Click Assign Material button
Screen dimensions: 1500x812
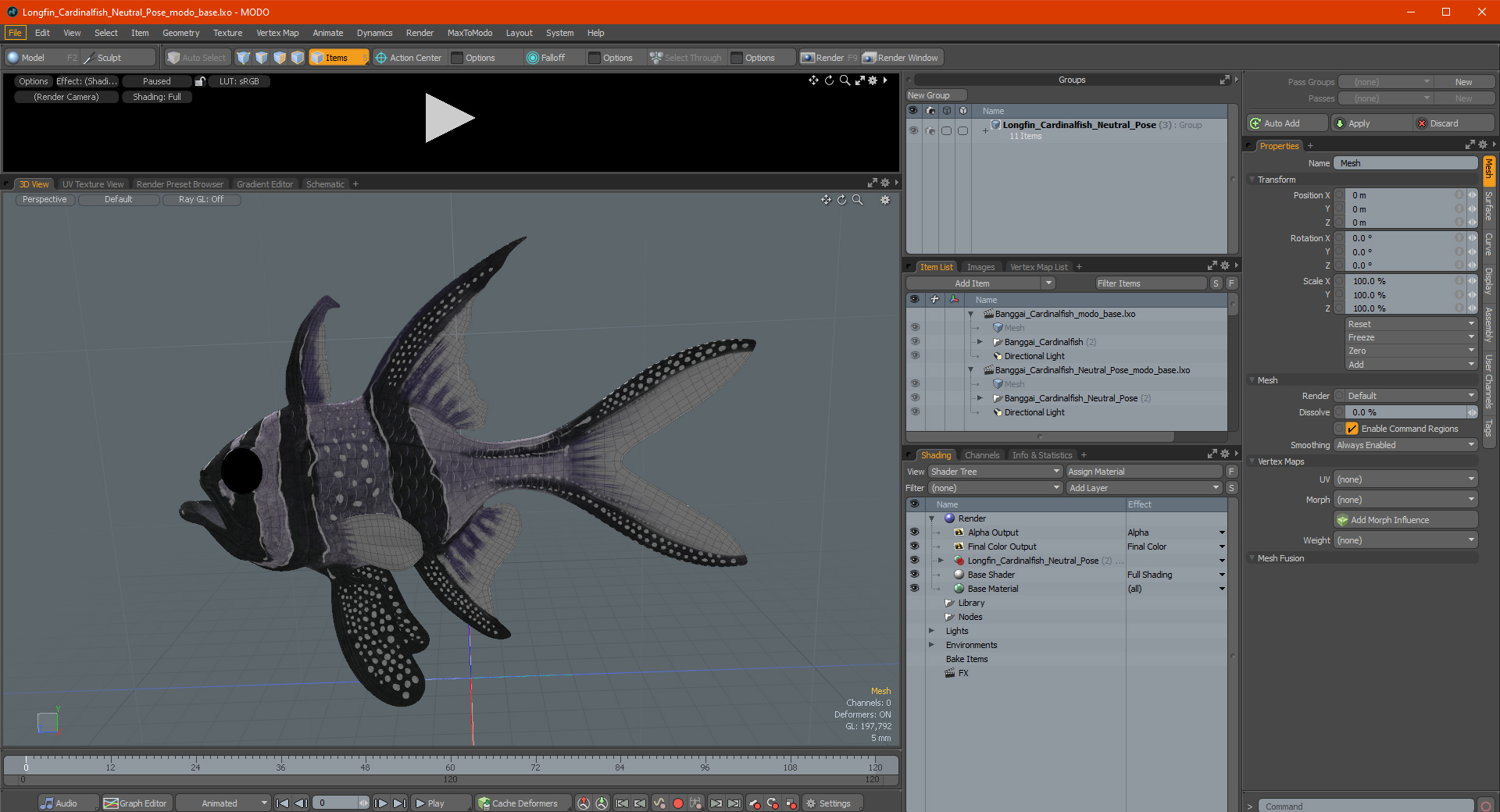point(1144,472)
